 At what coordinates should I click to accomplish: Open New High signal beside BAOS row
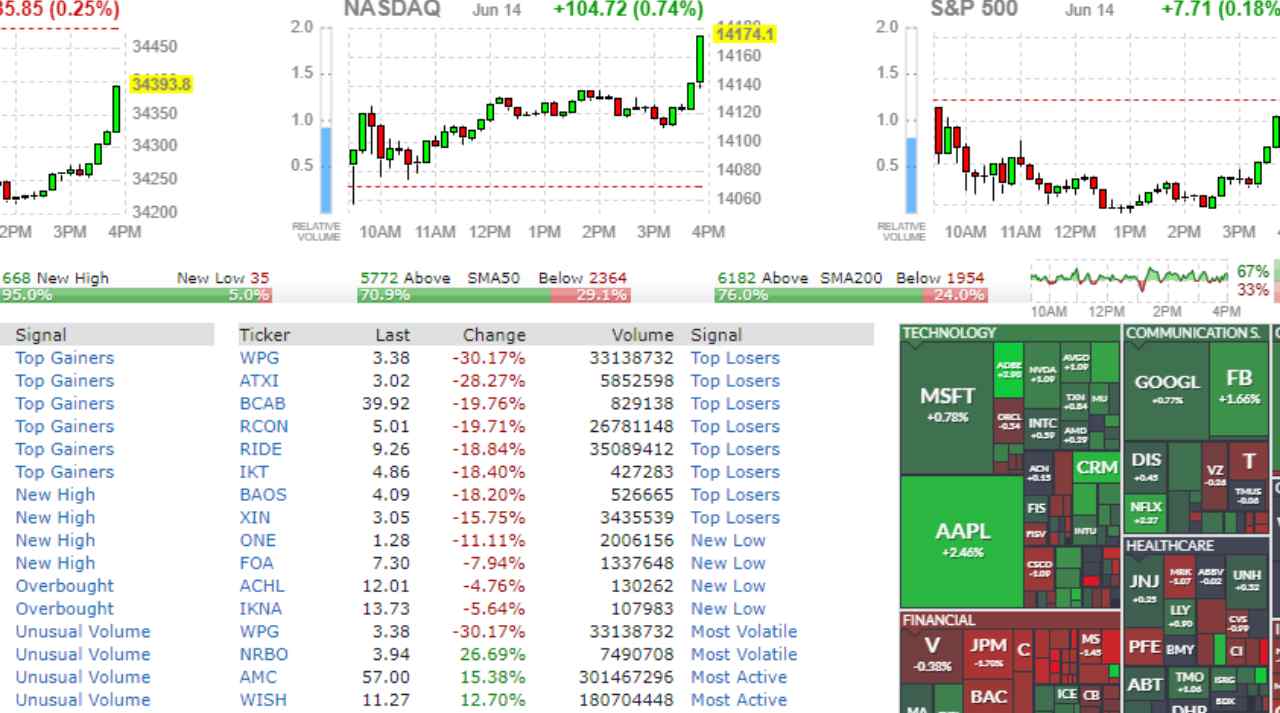point(55,495)
